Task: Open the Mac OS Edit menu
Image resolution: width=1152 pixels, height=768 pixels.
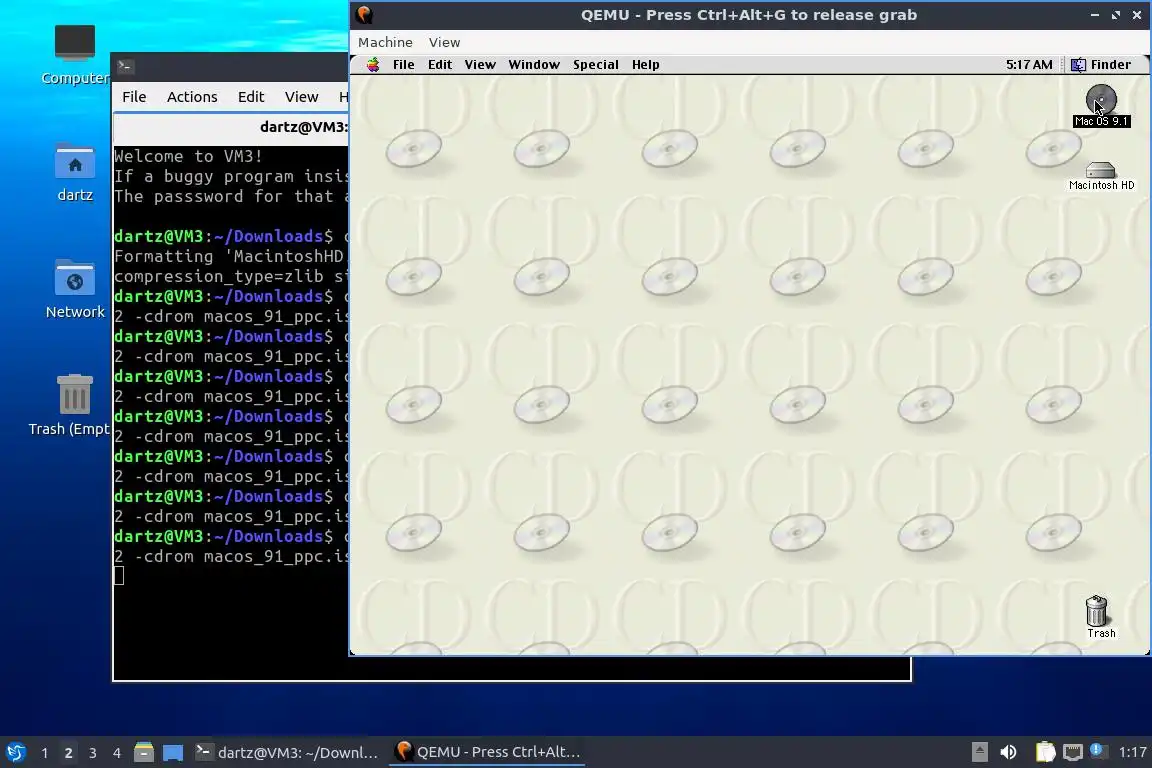Action: click(x=439, y=65)
